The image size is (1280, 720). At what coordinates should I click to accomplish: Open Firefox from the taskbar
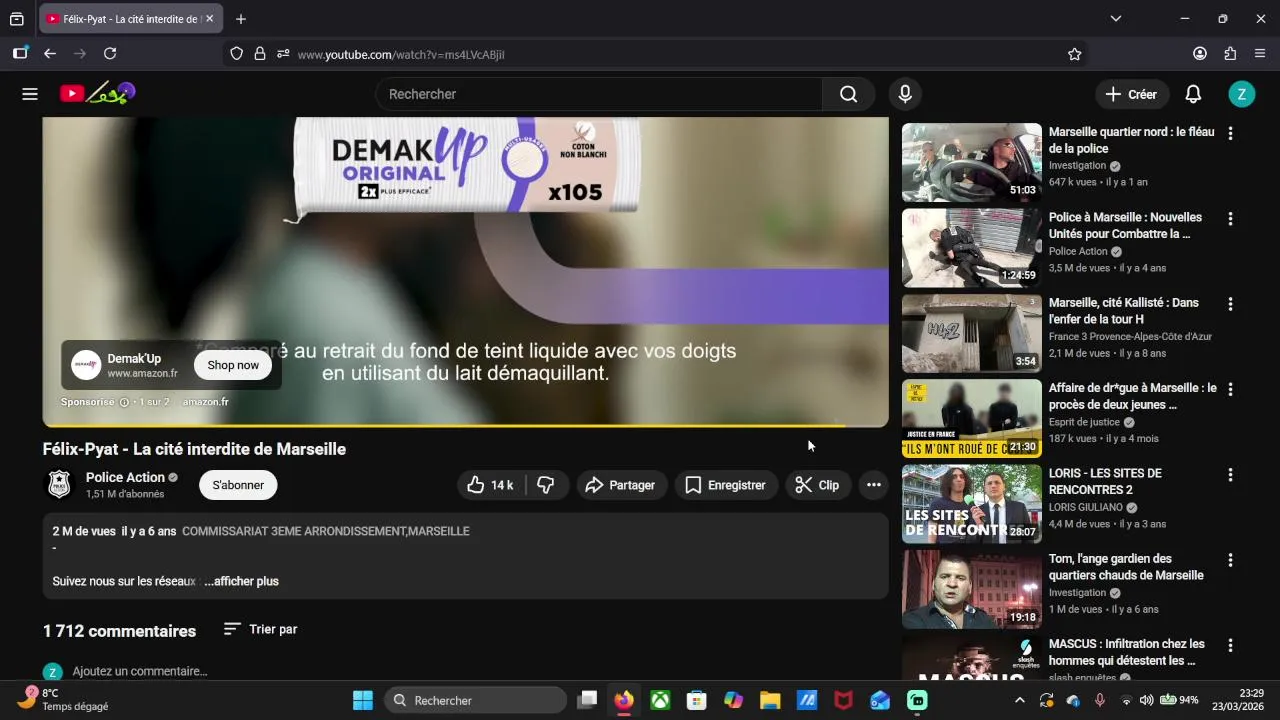click(x=624, y=700)
